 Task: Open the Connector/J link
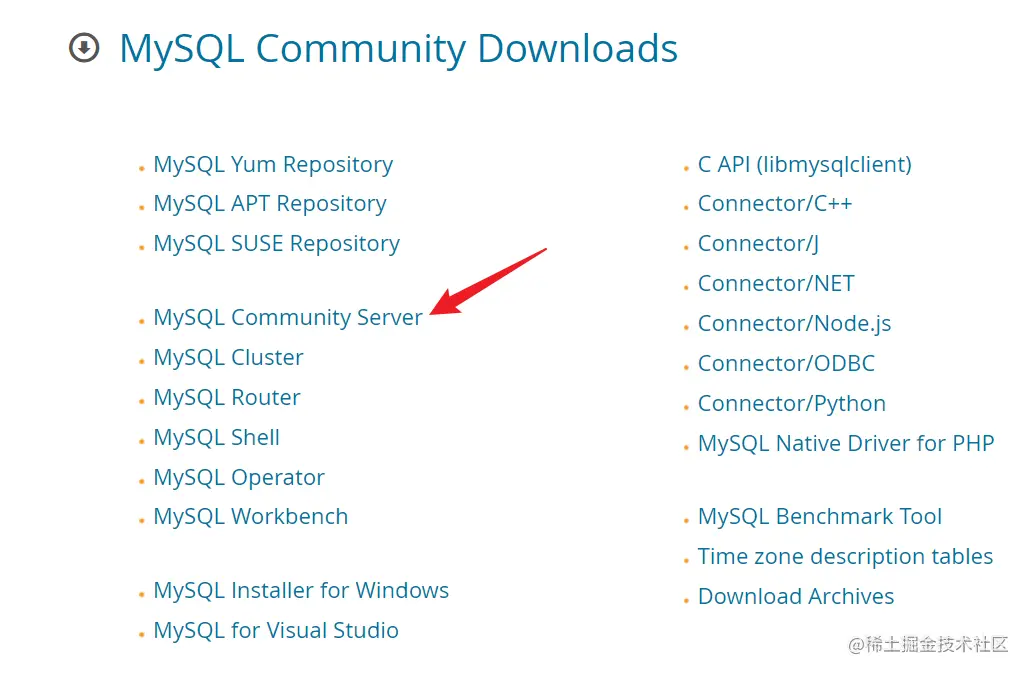coord(757,243)
